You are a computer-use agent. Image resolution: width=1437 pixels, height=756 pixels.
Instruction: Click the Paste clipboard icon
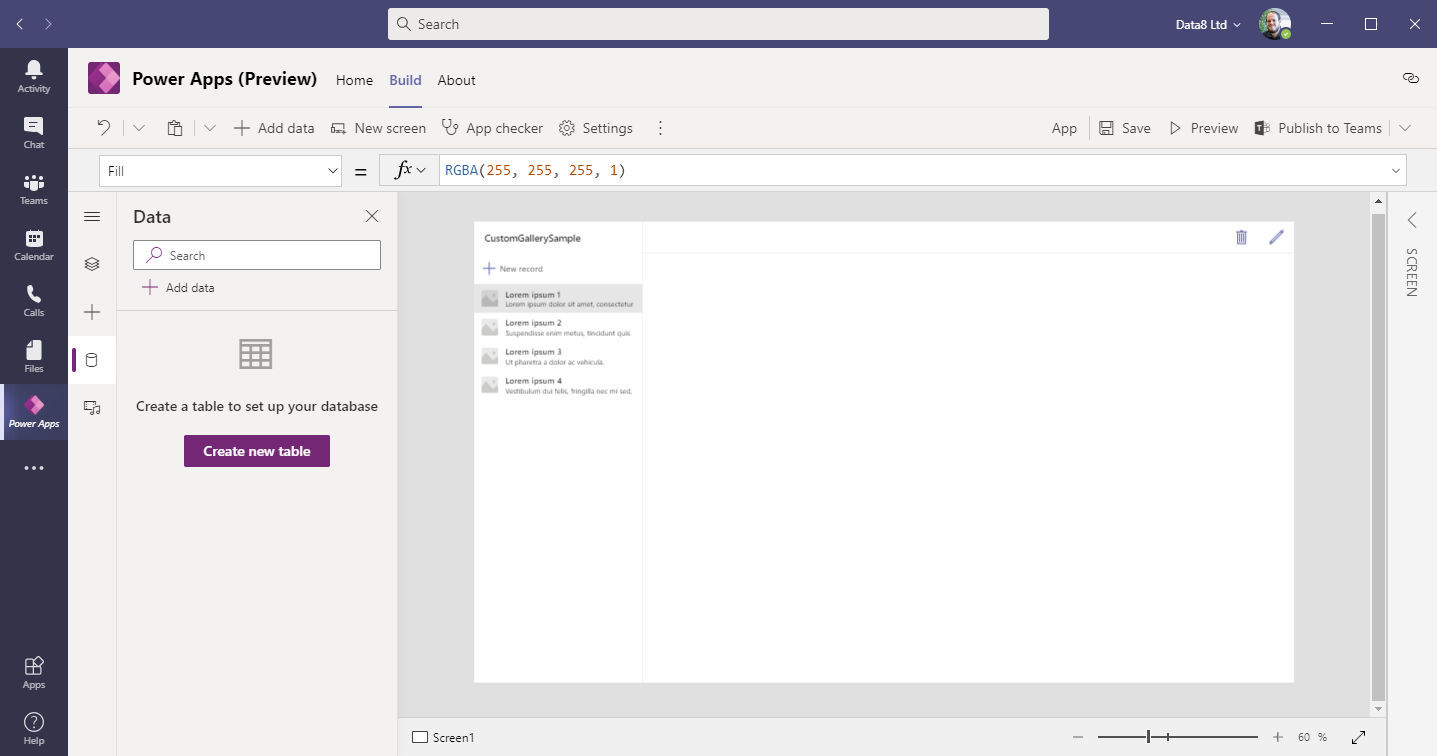coord(175,128)
